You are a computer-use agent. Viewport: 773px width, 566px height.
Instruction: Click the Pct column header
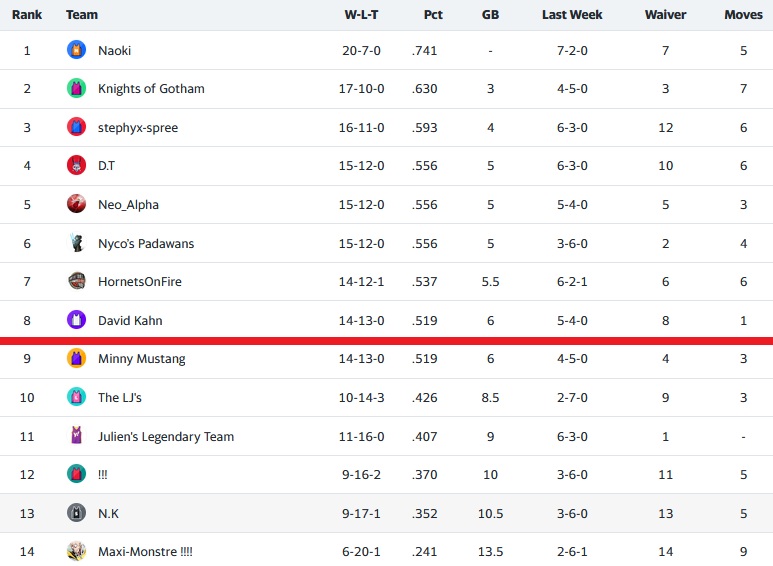[x=432, y=15]
